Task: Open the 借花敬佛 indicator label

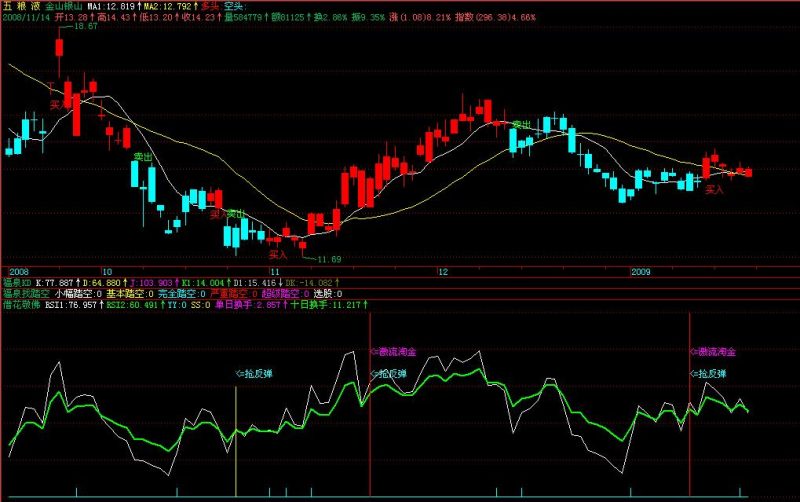Action: click(x=21, y=305)
